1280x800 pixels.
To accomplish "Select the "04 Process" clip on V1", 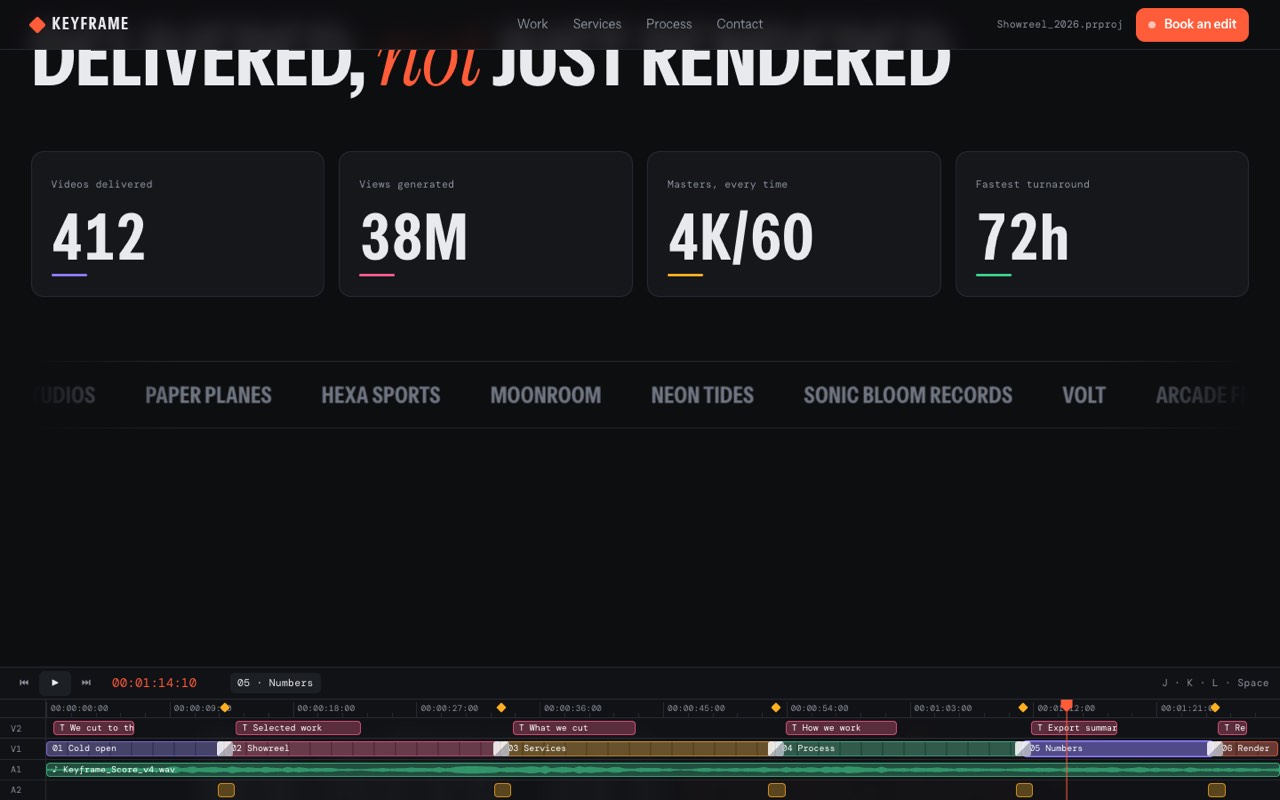I will [x=899, y=748].
